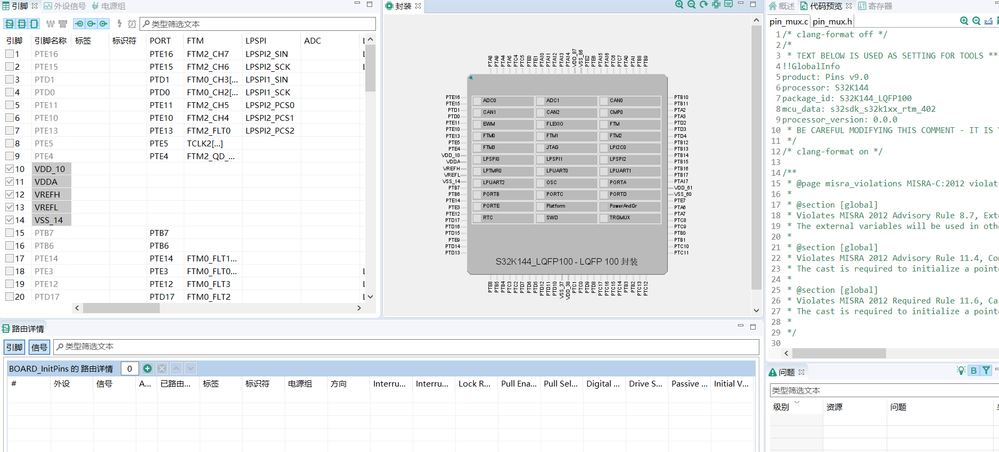Switch to the pin_mux.h tab
The image size is (999, 452).
click(x=832, y=21)
